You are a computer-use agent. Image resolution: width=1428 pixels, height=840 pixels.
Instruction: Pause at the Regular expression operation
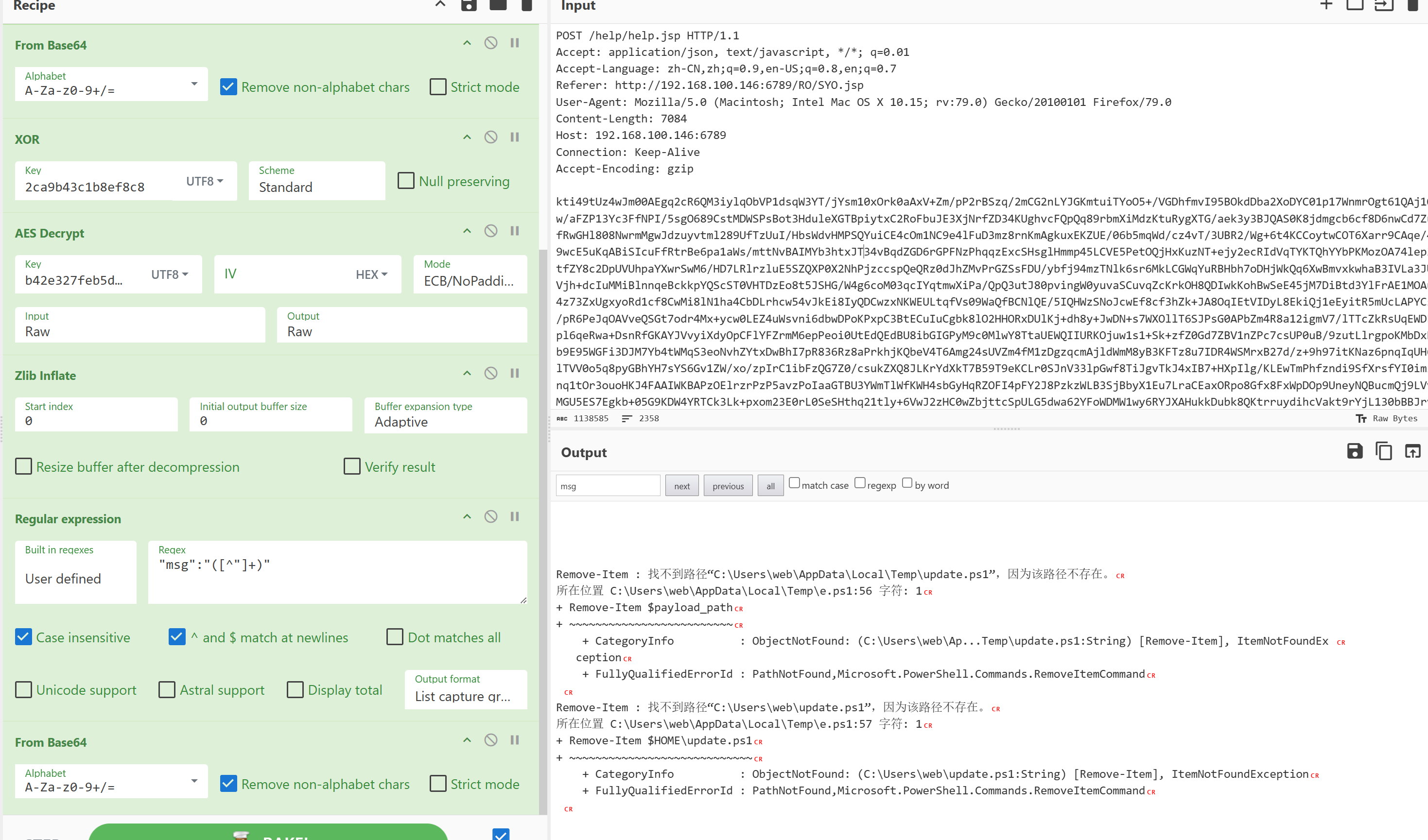click(515, 516)
